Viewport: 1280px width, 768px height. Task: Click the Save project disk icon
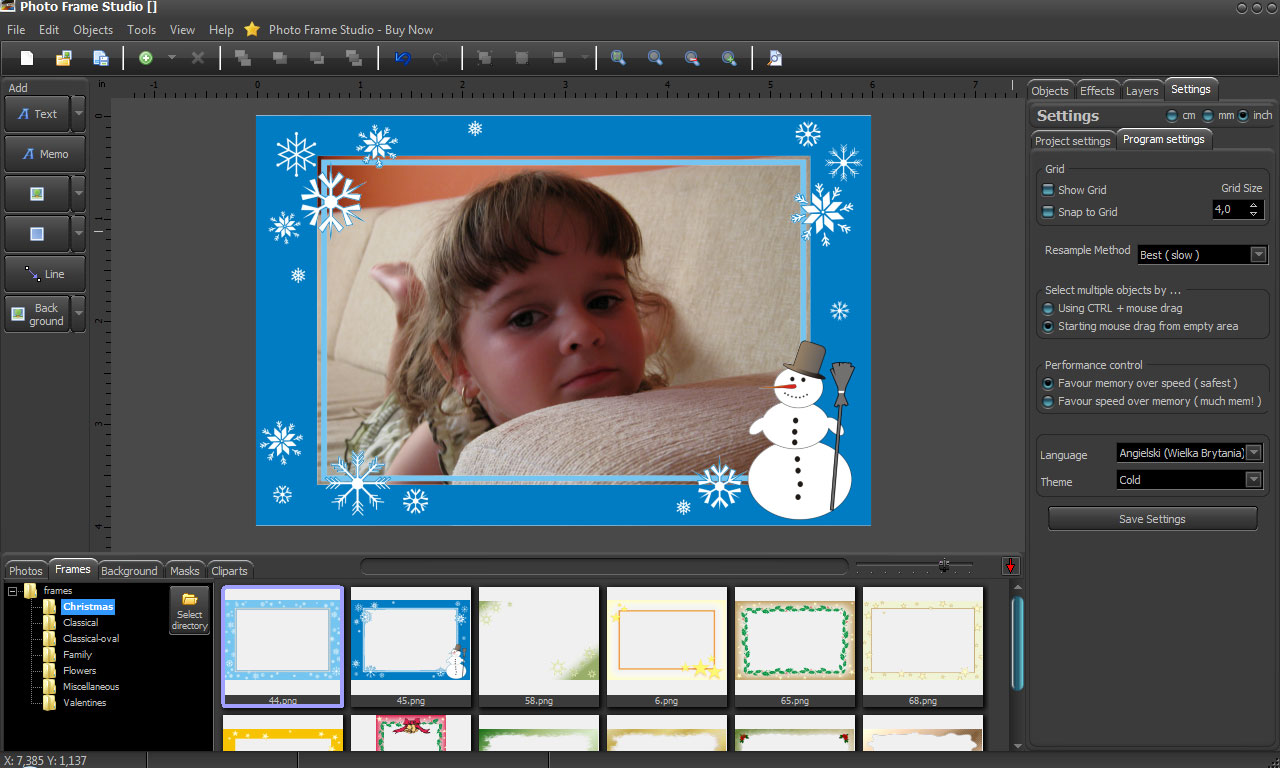click(100, 58)
